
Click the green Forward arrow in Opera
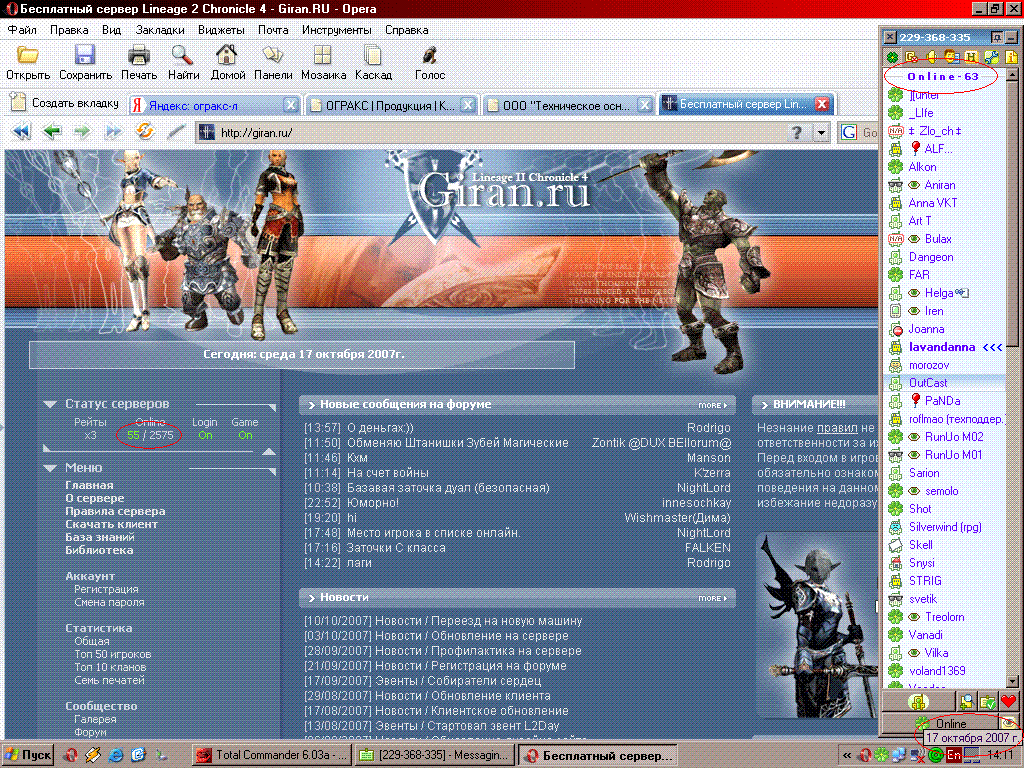(82, 132)
